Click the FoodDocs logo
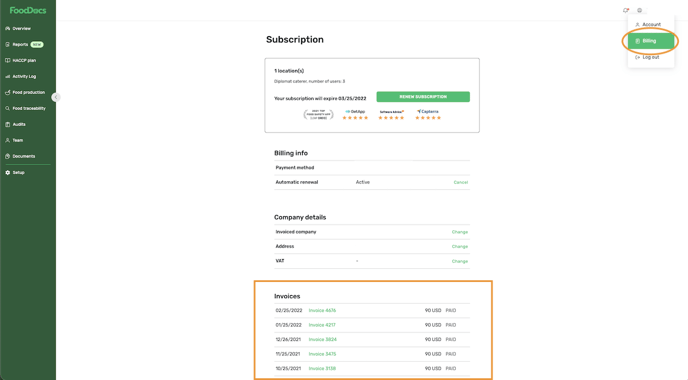 (28, 11)
